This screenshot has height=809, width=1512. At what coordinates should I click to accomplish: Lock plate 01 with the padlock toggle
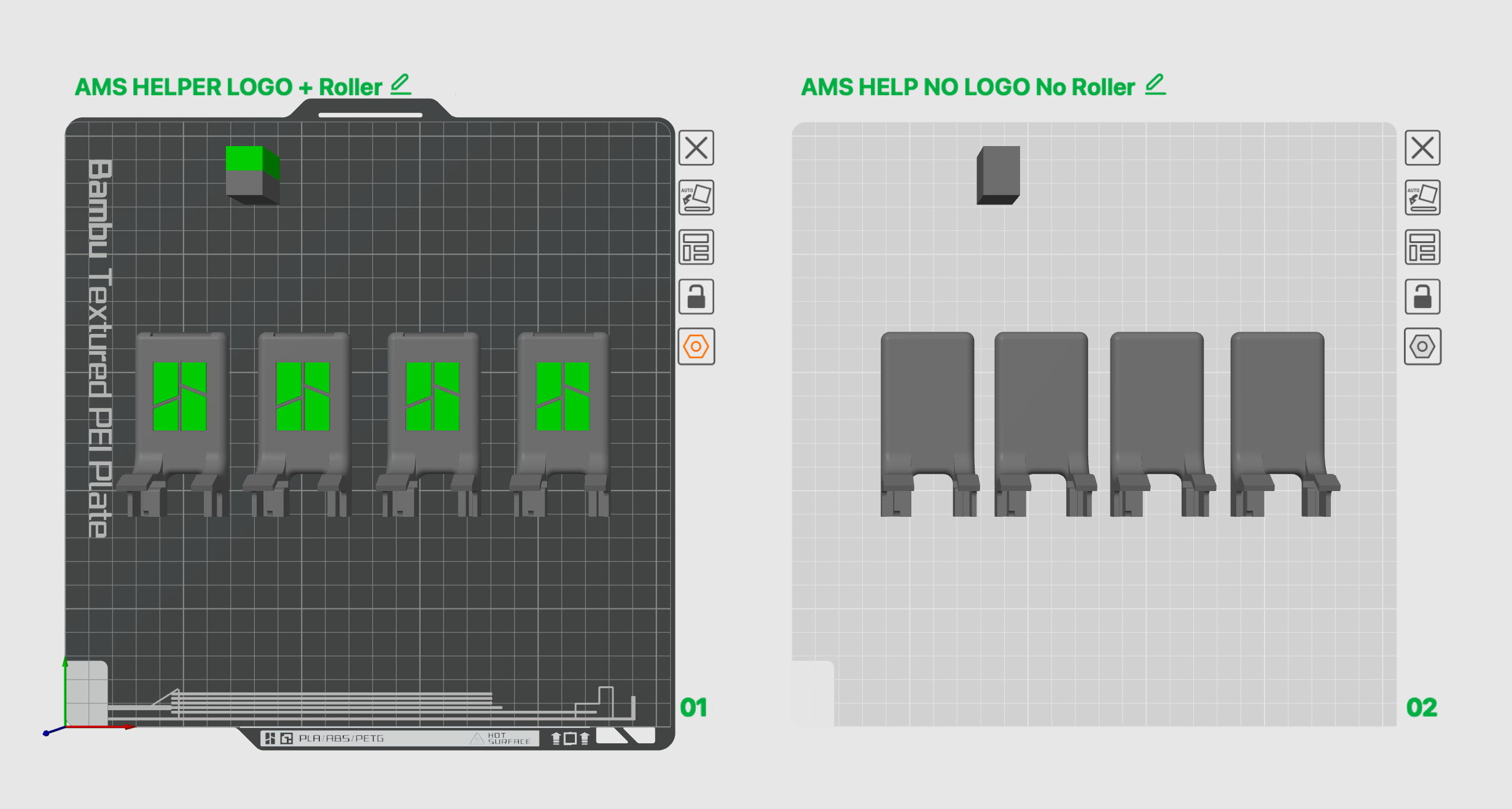click(x=696, y=297)
